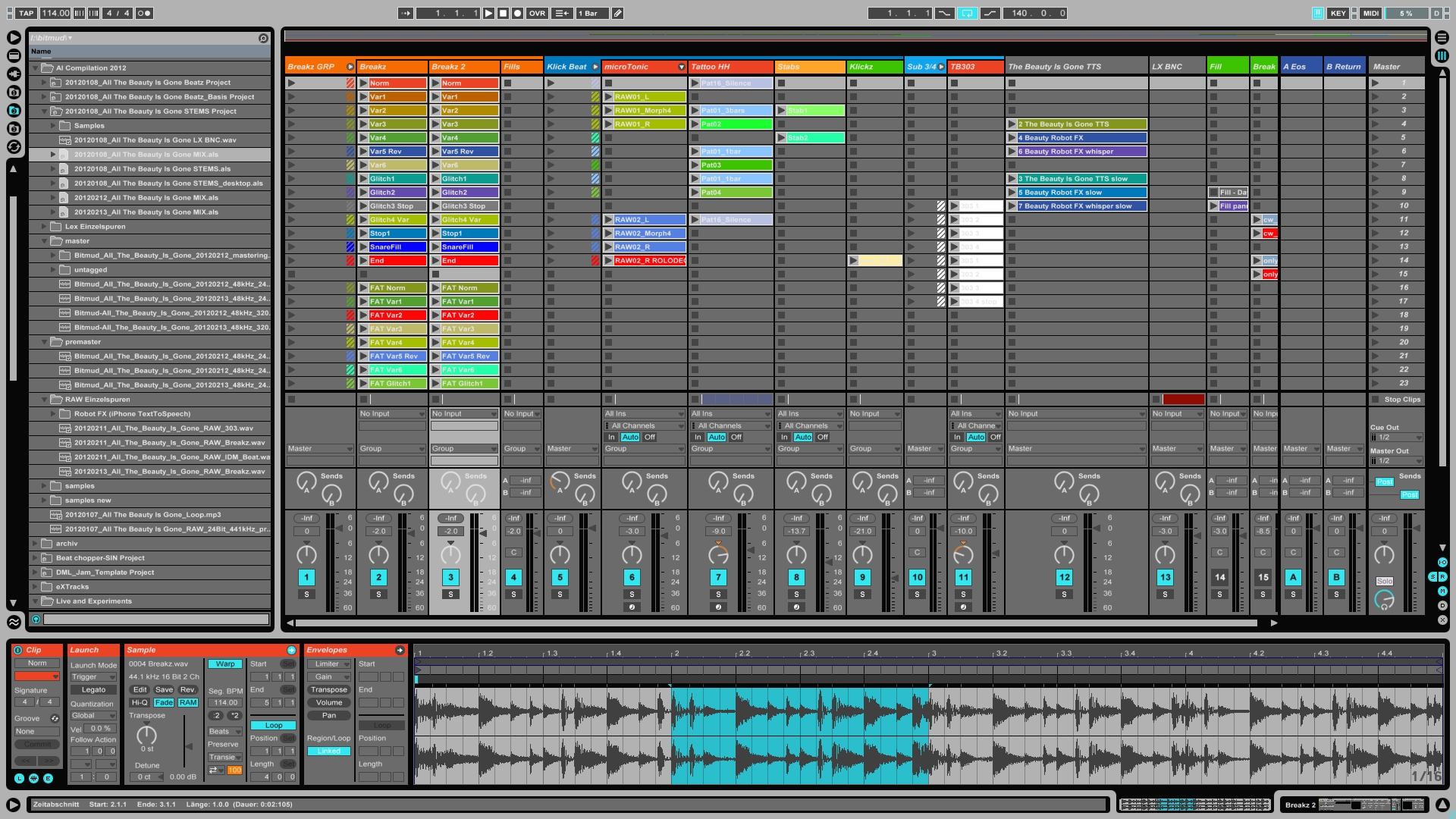Click Back to Arrangement button
Image resolution: width=1456 pixels, height=819 pixels.
(562, 13)
